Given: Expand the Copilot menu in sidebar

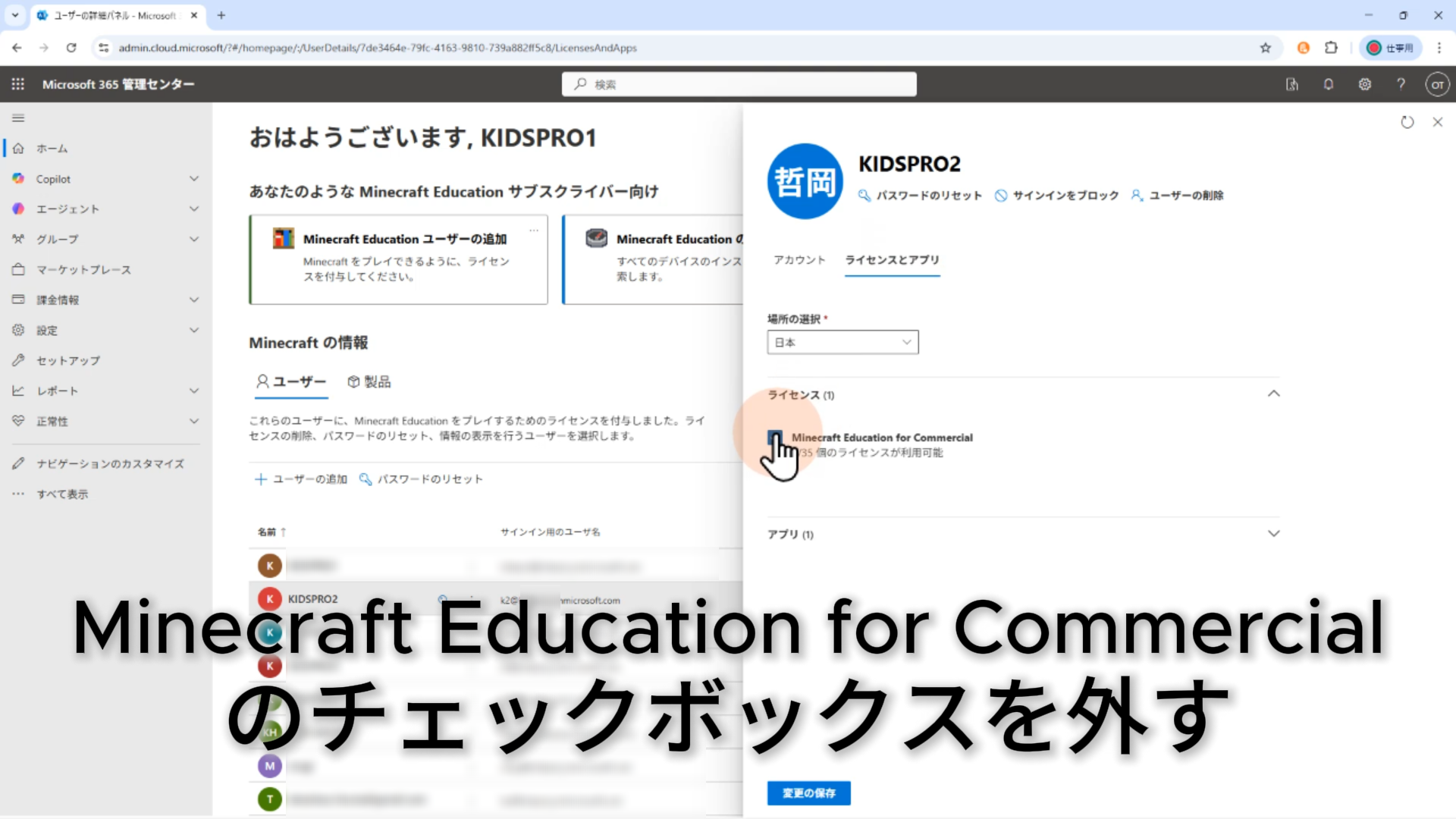Looking at the screenshot, I should coord(194,179).
